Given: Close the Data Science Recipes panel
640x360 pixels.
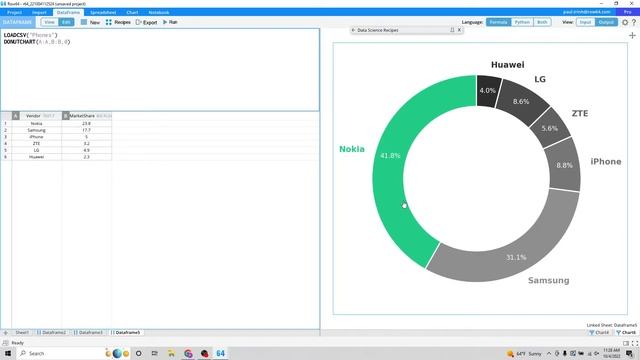Looking at the screenshot, I should [x=459, y=30].
